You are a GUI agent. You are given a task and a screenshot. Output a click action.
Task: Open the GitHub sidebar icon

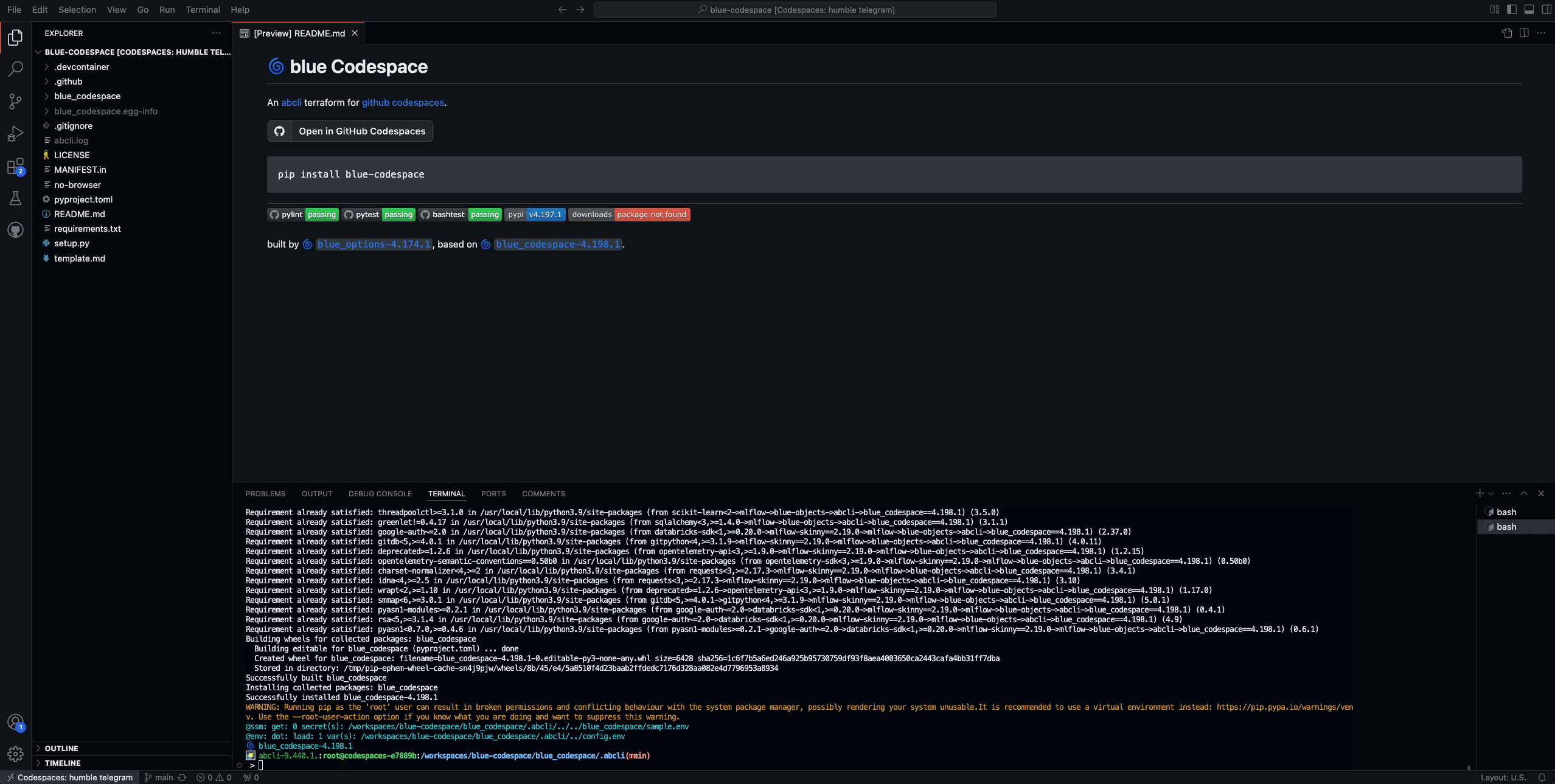[x=15, y=230]
